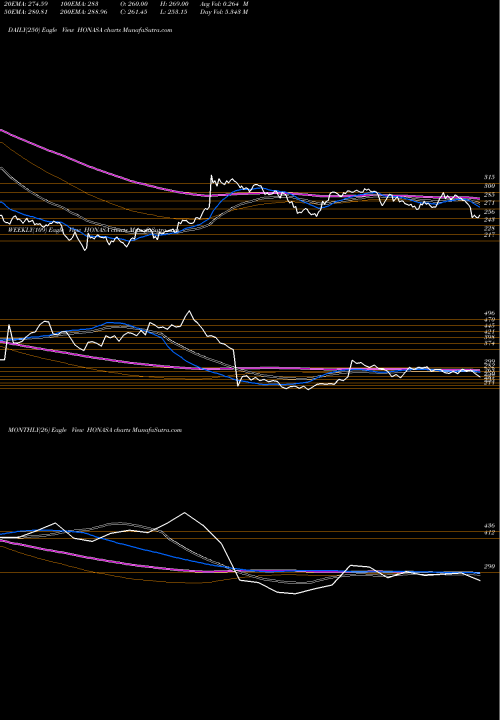Click the 200EMA: 288.96 value

pyautogui.click(x=86, y=12)
